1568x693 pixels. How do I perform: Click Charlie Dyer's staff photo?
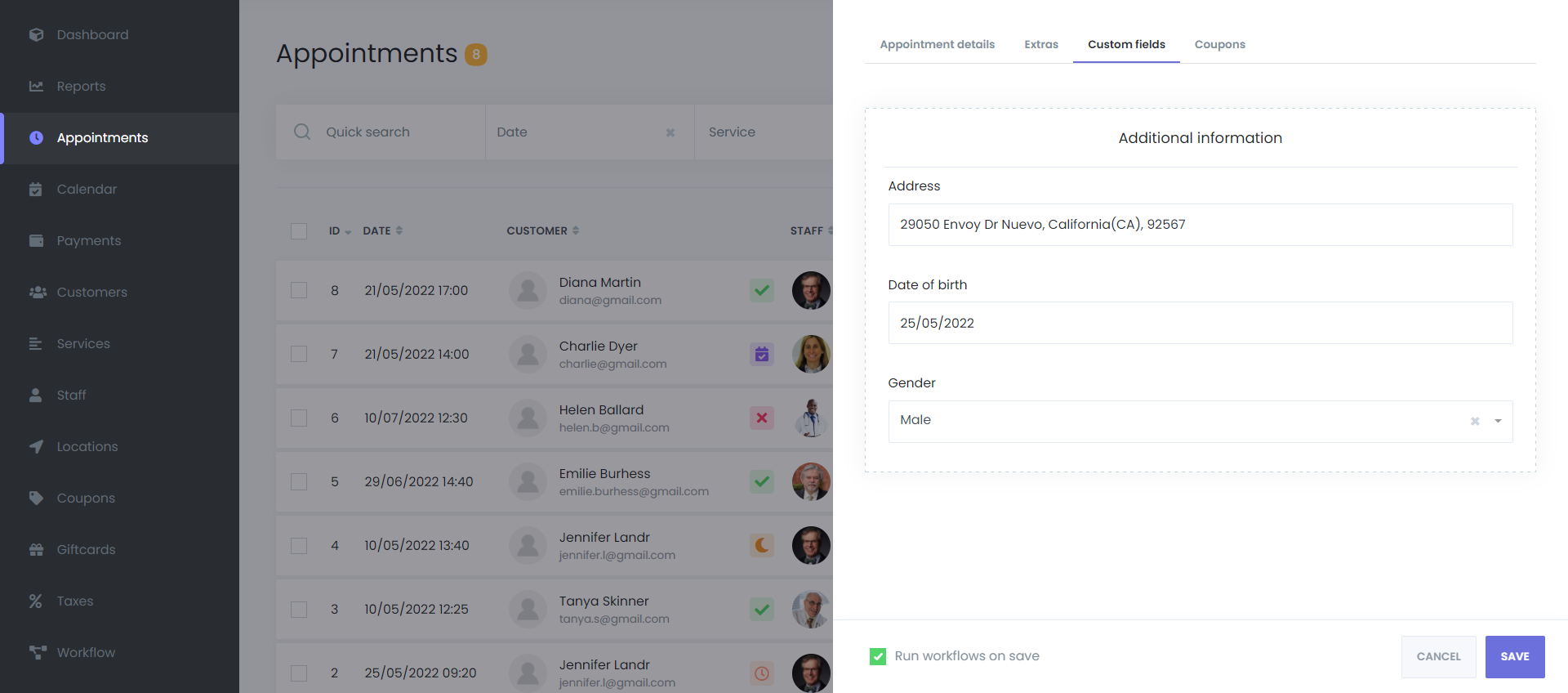[811, 354]
